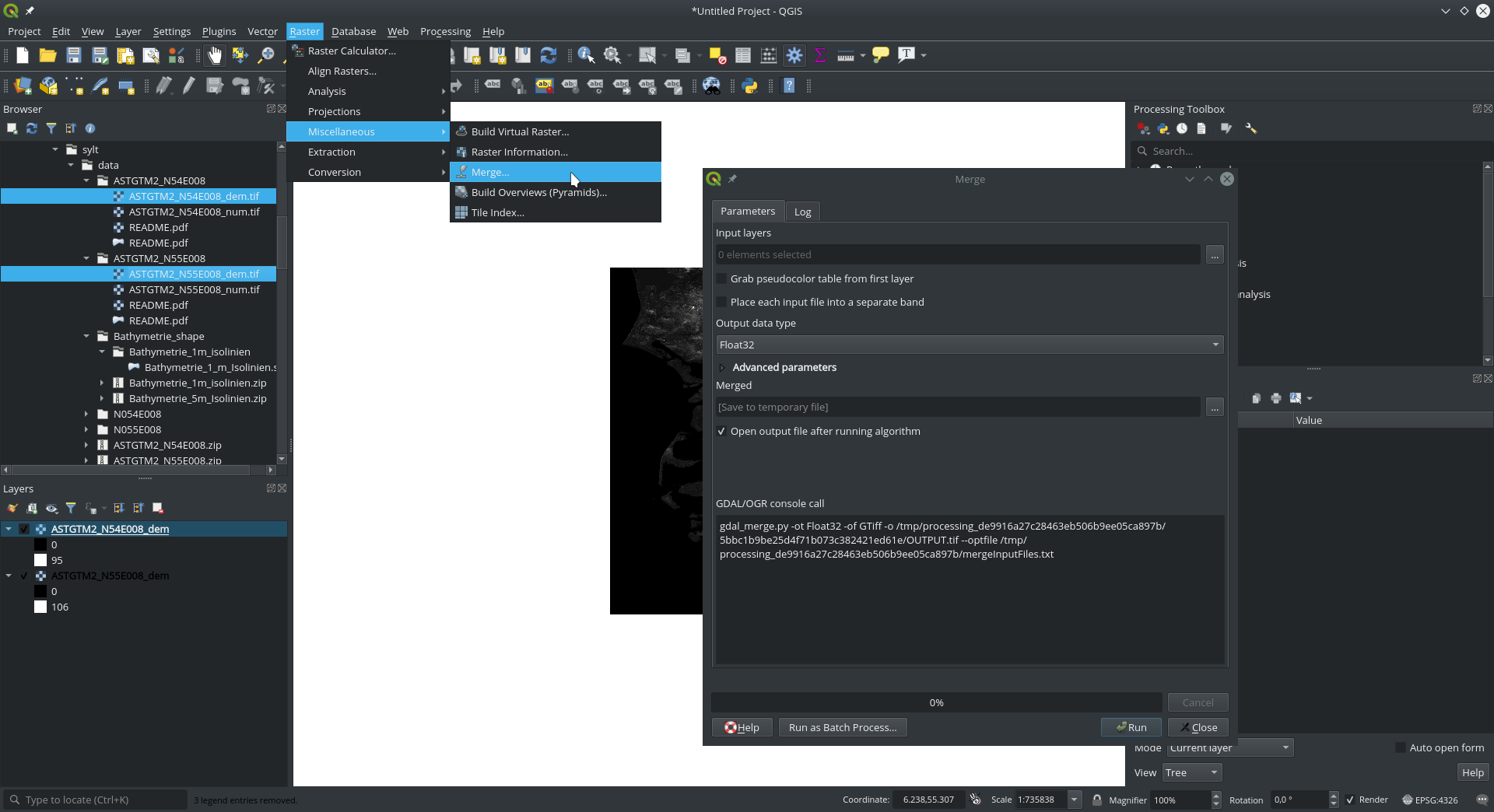Collapse the Bathymetrie_shape folder in Browser
The height and width of the screenshot is (812, 1494).
(88, 336)
